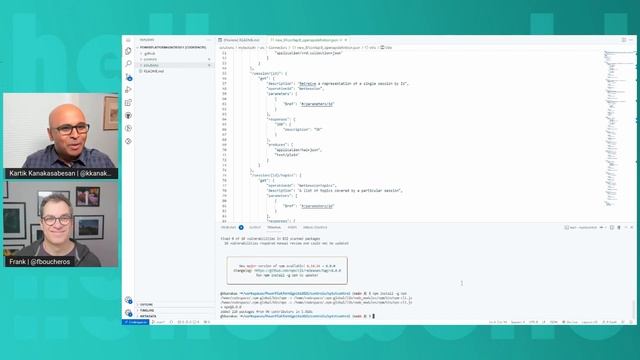Switch to the DEBUG CONSOLE panel tab

pos(315,227)
